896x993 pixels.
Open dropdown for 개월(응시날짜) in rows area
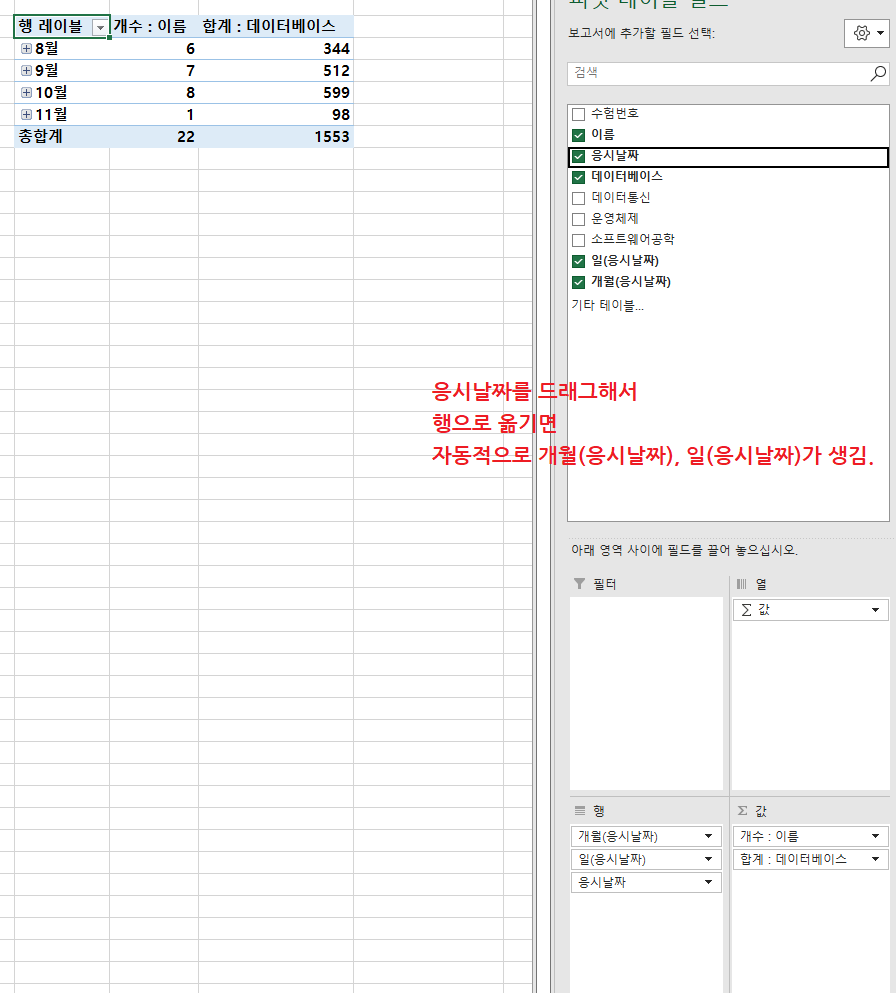[x=709, y=836]
